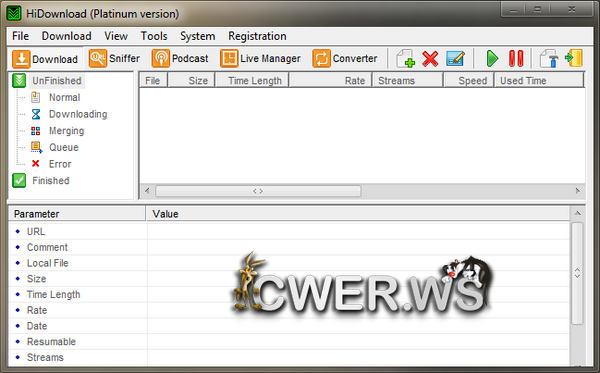This screenshot has width=600, height=373.
Task: Open the Download menu
Action: [x=67, y=36]
